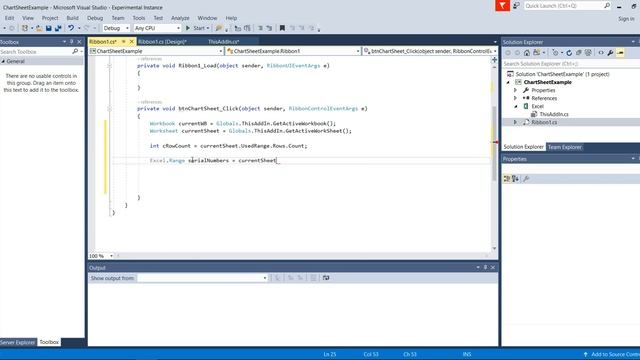Click in the Search Solution Explorer field
Screen dimensions: 640x360
pos(571,64)
